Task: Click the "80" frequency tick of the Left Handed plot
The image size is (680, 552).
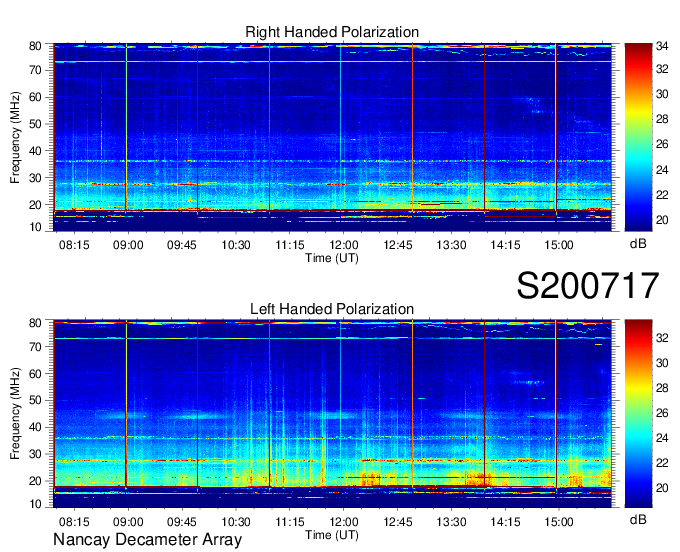Action: [35, 323]
